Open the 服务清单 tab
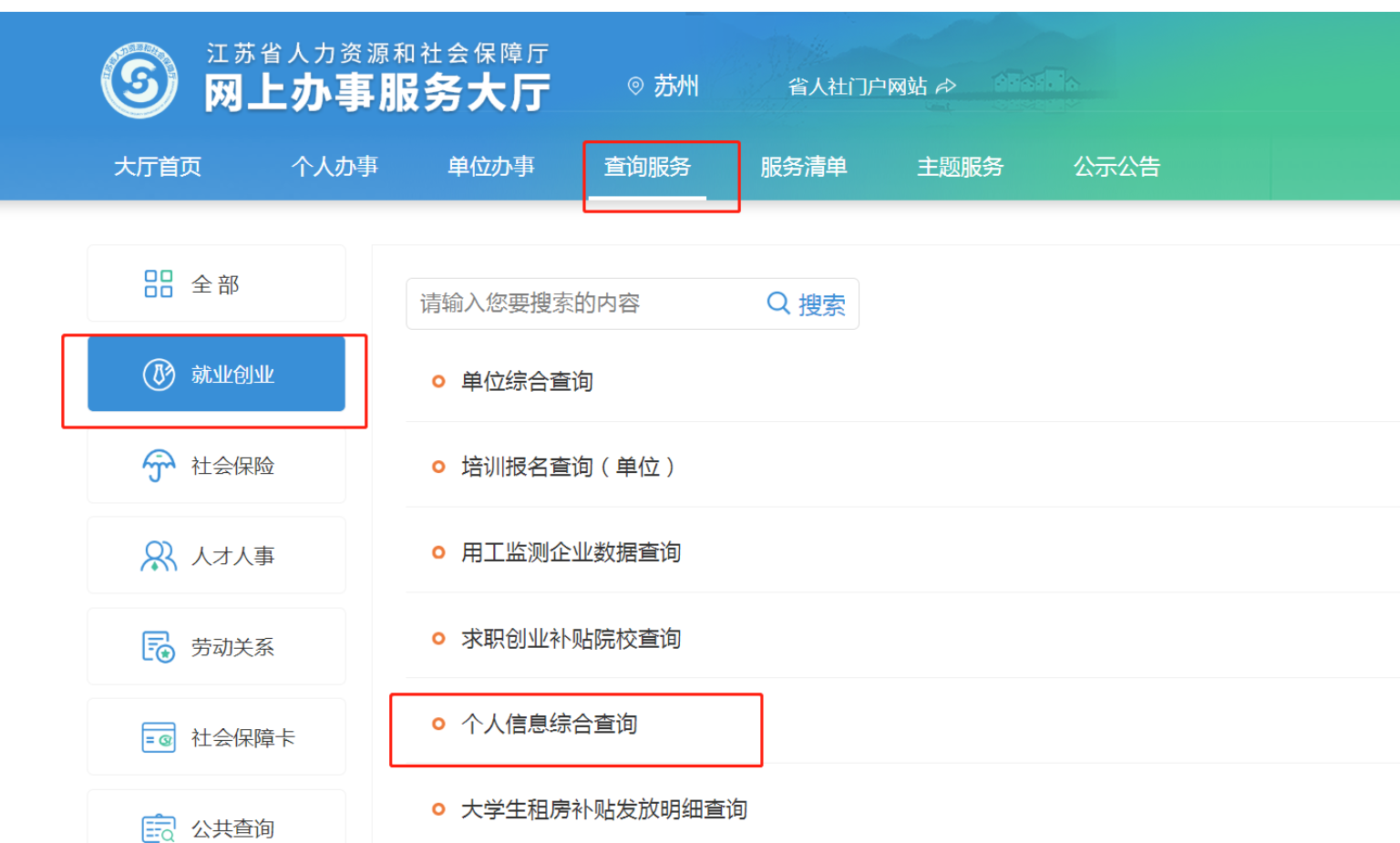This screenshot has width=1400, height=843. tap(804, 167)
